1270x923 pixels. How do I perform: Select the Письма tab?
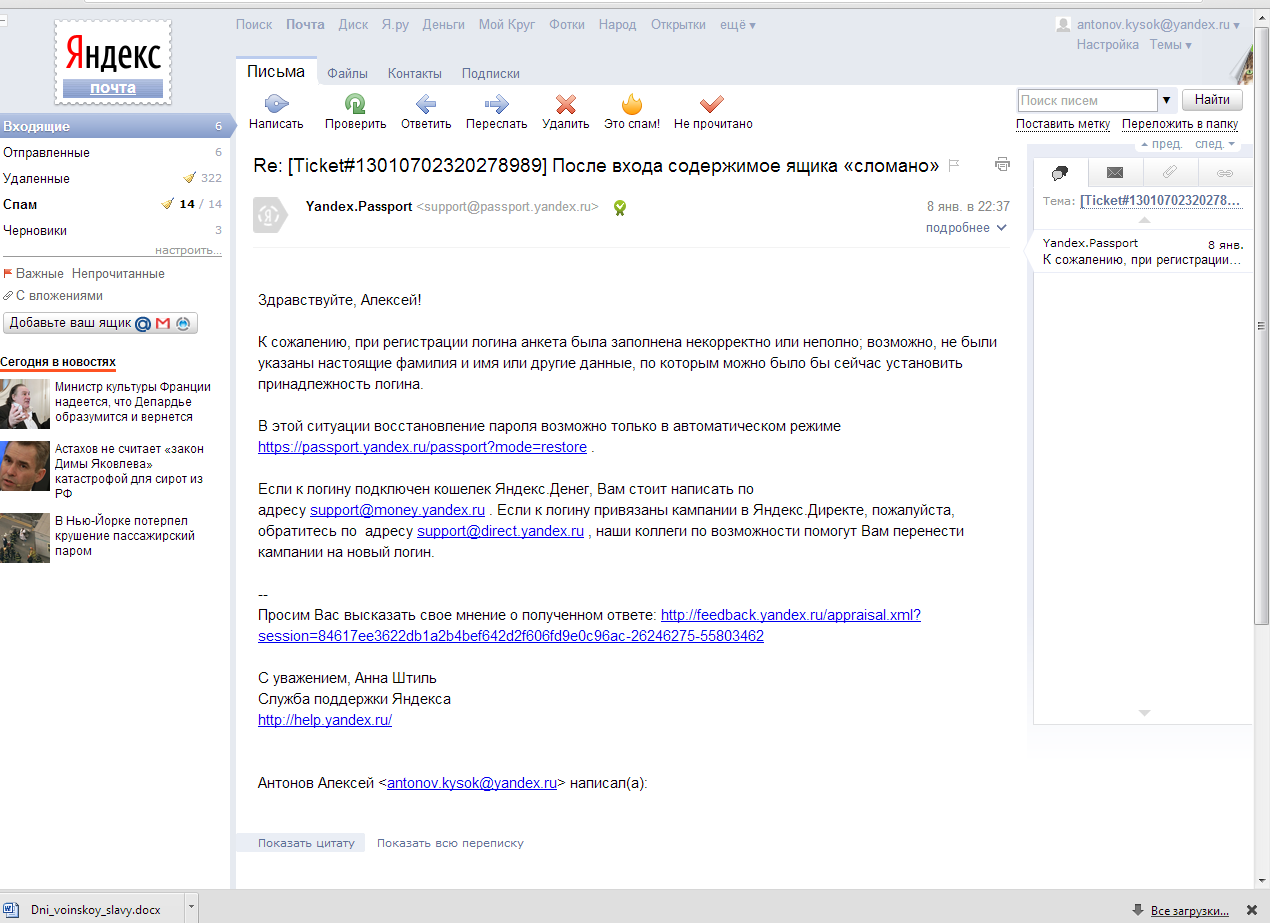click(x=276, y=72)
